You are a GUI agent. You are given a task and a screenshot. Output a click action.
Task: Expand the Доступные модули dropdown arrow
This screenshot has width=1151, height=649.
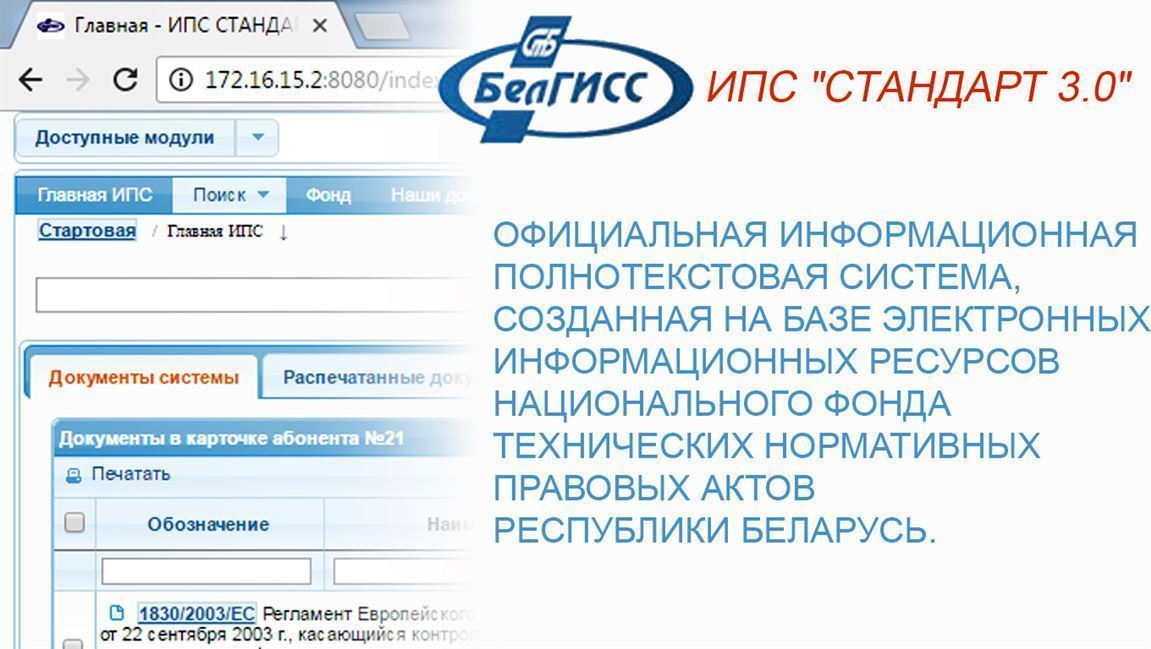pos(257,138)
